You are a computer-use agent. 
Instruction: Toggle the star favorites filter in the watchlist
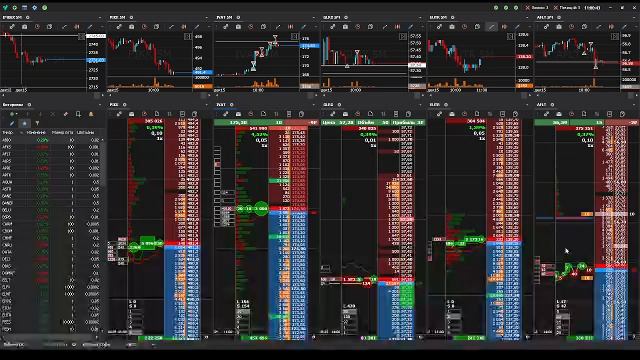pyautogui.click(x=24, y=123)
